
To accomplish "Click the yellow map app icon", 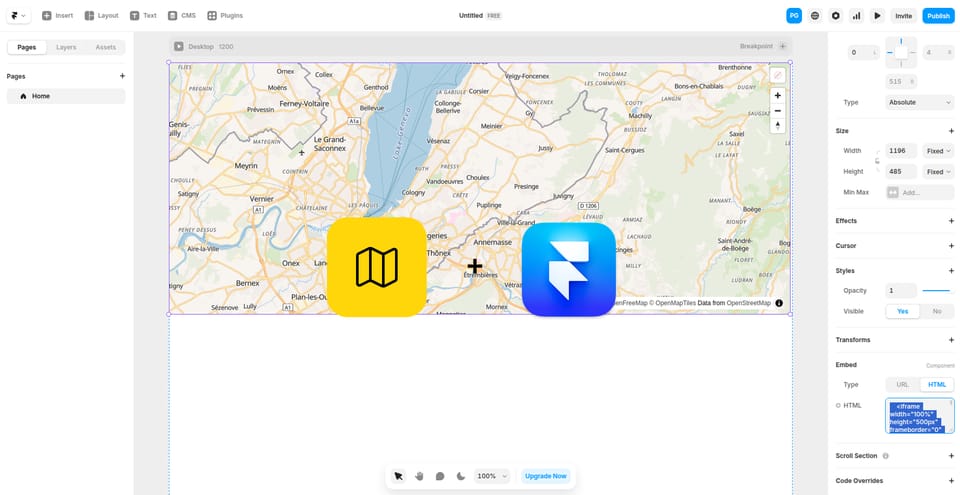I will point(377,267).
